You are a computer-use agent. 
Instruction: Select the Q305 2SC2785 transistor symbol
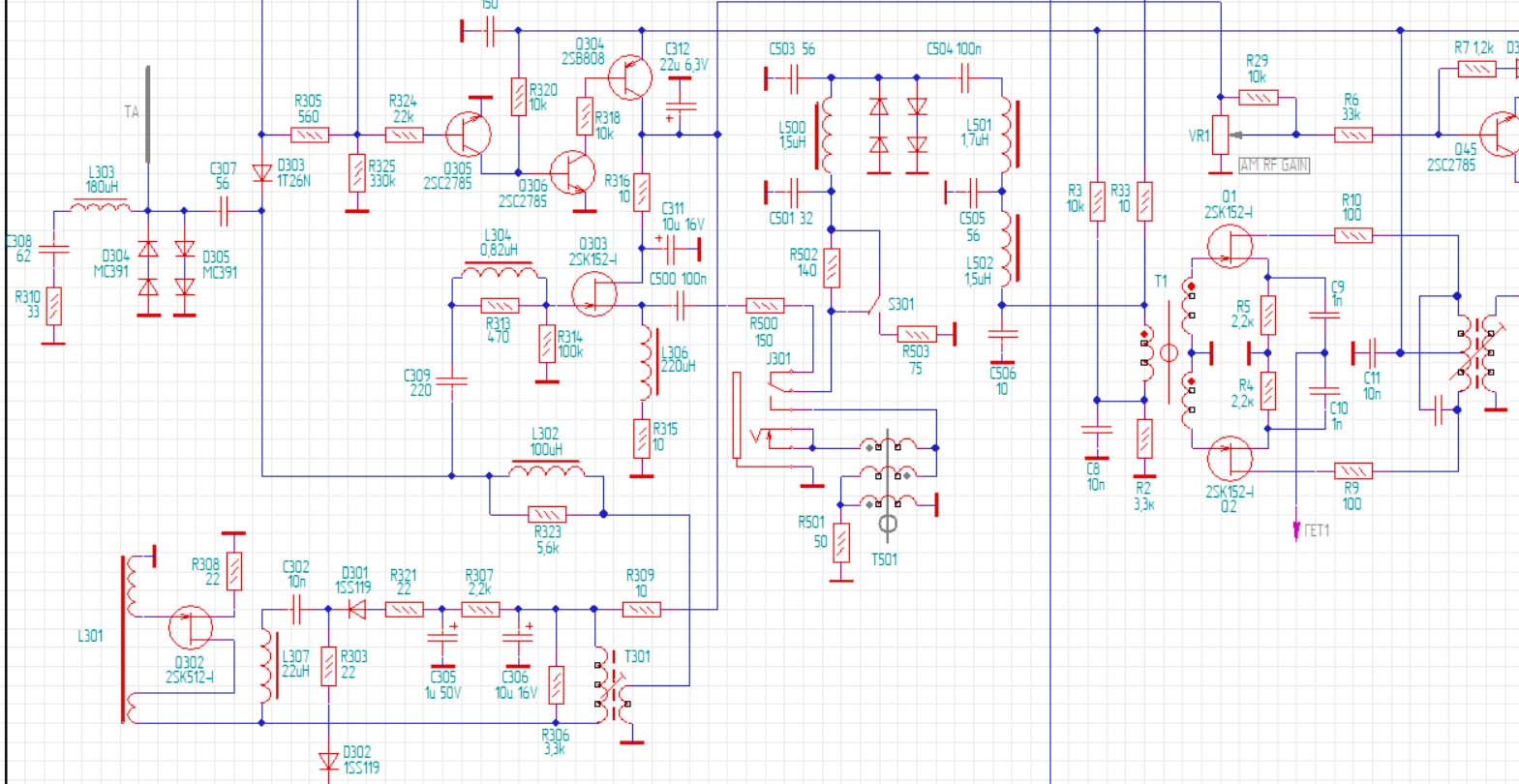pos(469,135)
